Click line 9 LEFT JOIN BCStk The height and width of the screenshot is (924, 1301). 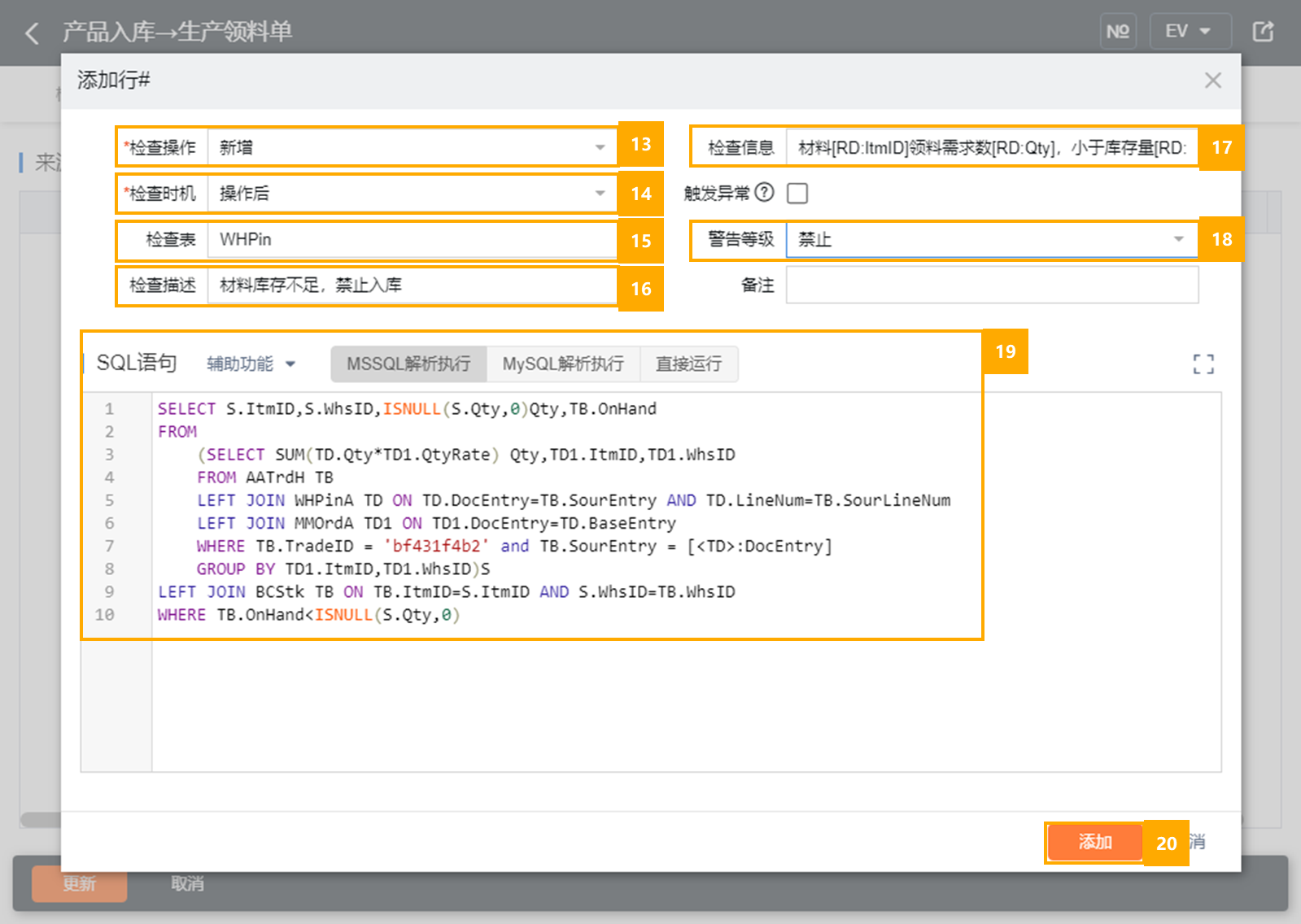click(x=447, y=591)
